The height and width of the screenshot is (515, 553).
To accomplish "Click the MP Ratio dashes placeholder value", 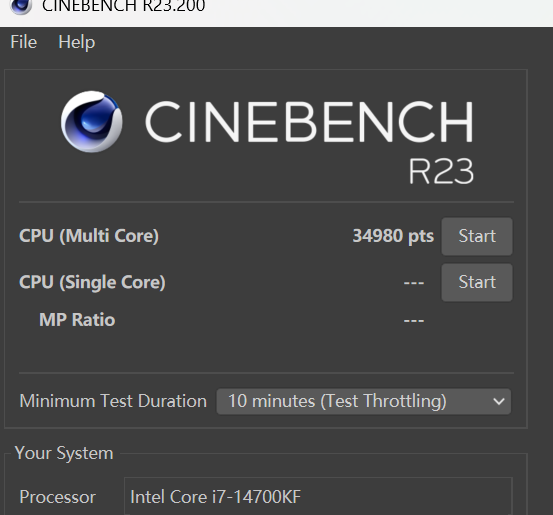I will tap(414, 321).
